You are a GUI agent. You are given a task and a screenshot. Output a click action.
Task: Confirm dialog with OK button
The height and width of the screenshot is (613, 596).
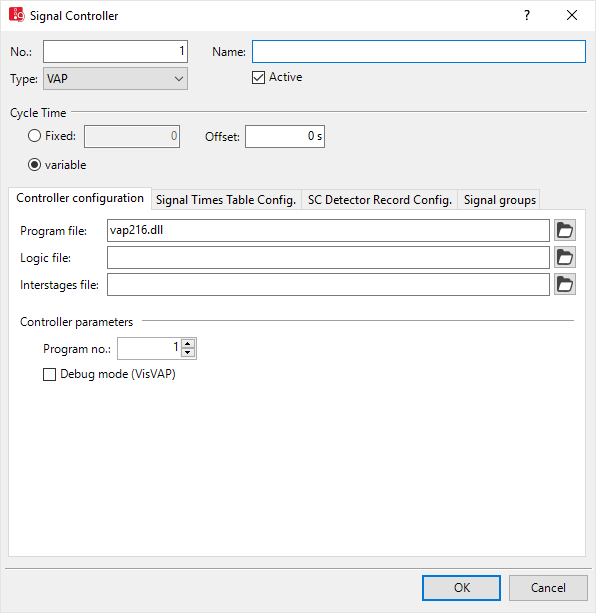point(461,588)
